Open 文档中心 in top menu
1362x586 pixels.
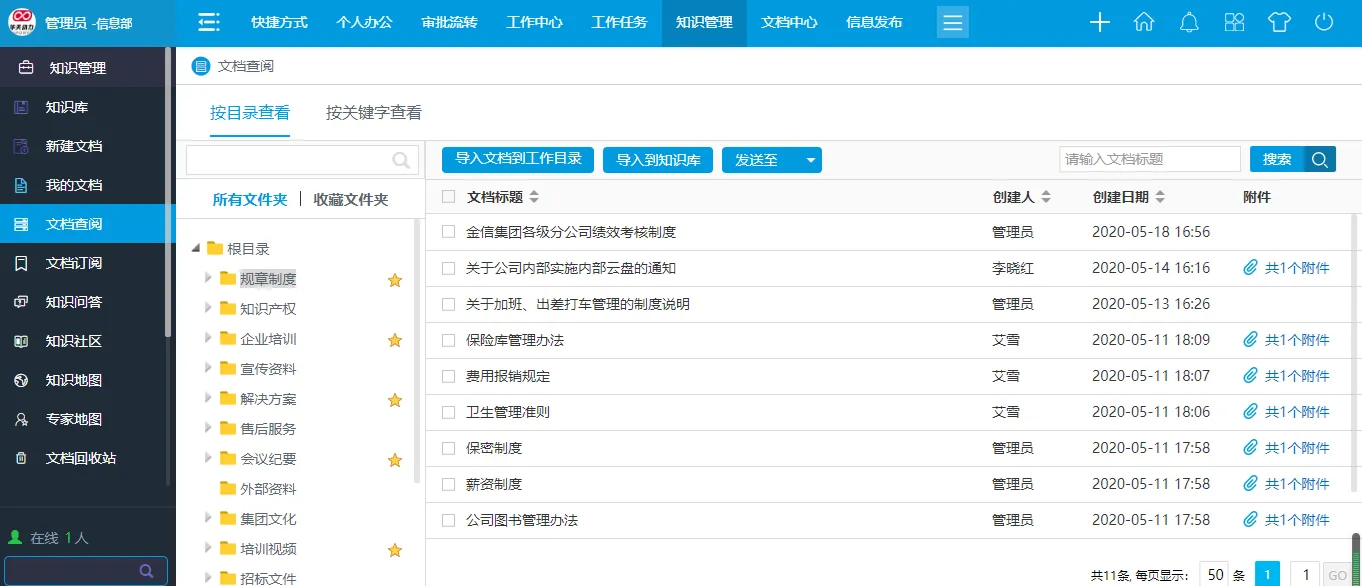[789, 23]
